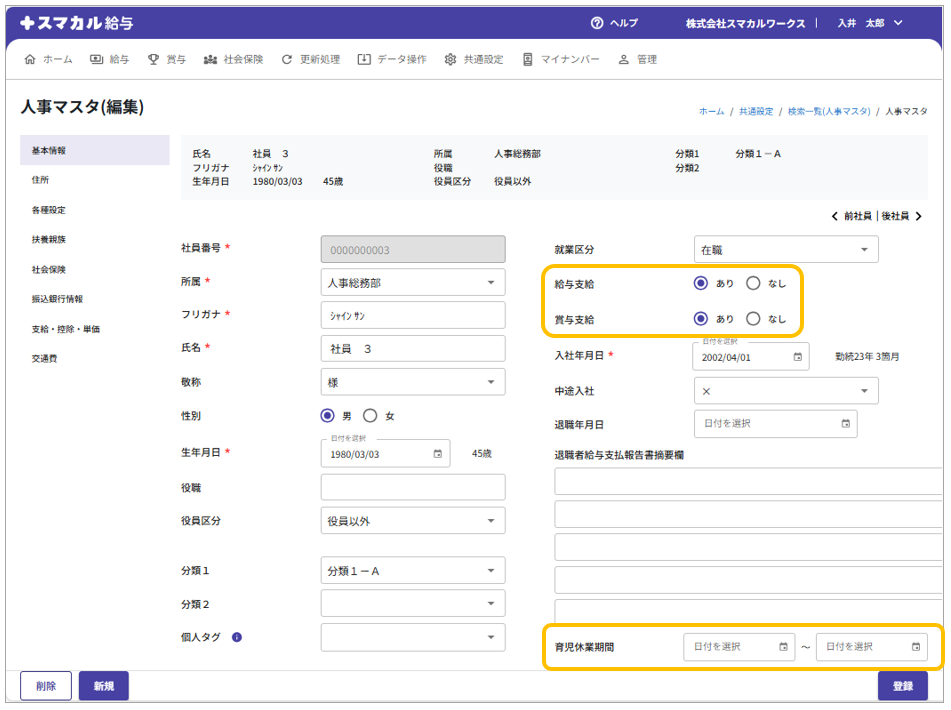The height and width of the screenshot is (710, 951).
Task: Click the info icon beside 個人タグ
Action: pos(237,637)
